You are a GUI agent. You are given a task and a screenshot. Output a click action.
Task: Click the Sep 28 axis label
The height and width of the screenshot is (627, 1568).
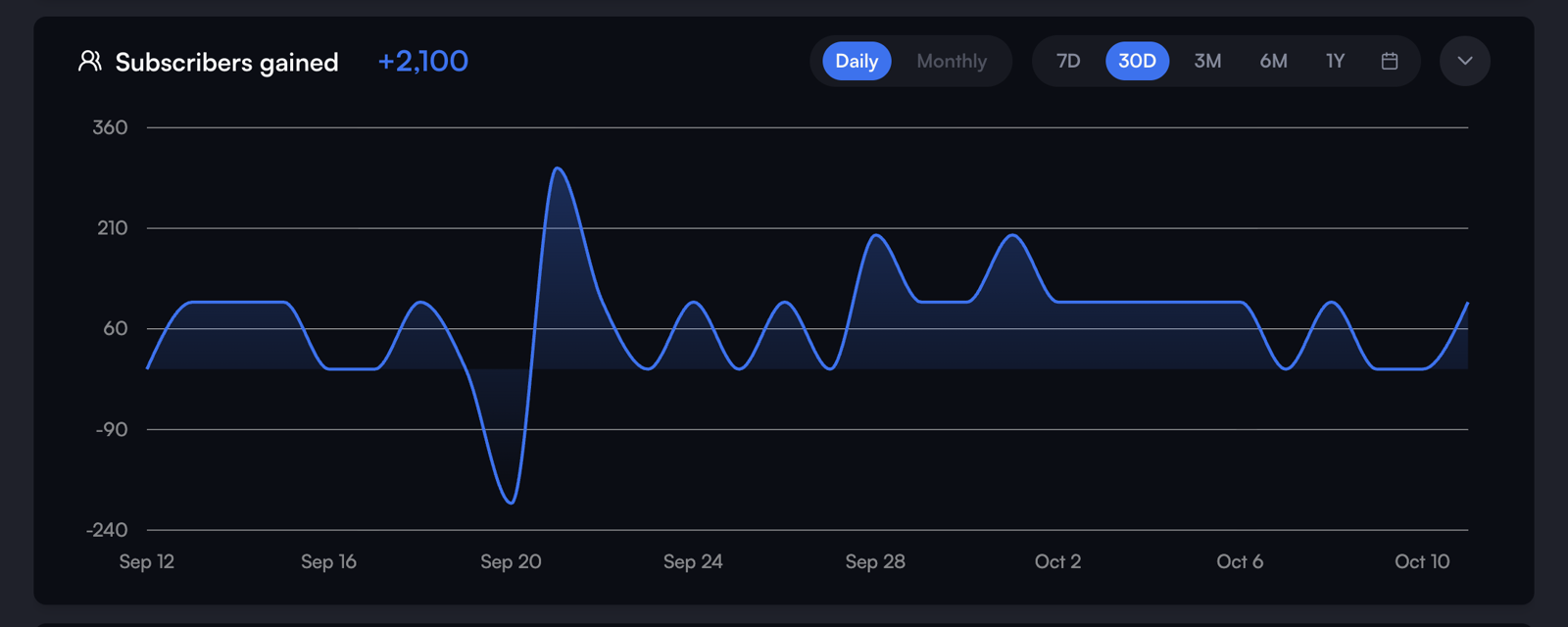pos(875,562)
